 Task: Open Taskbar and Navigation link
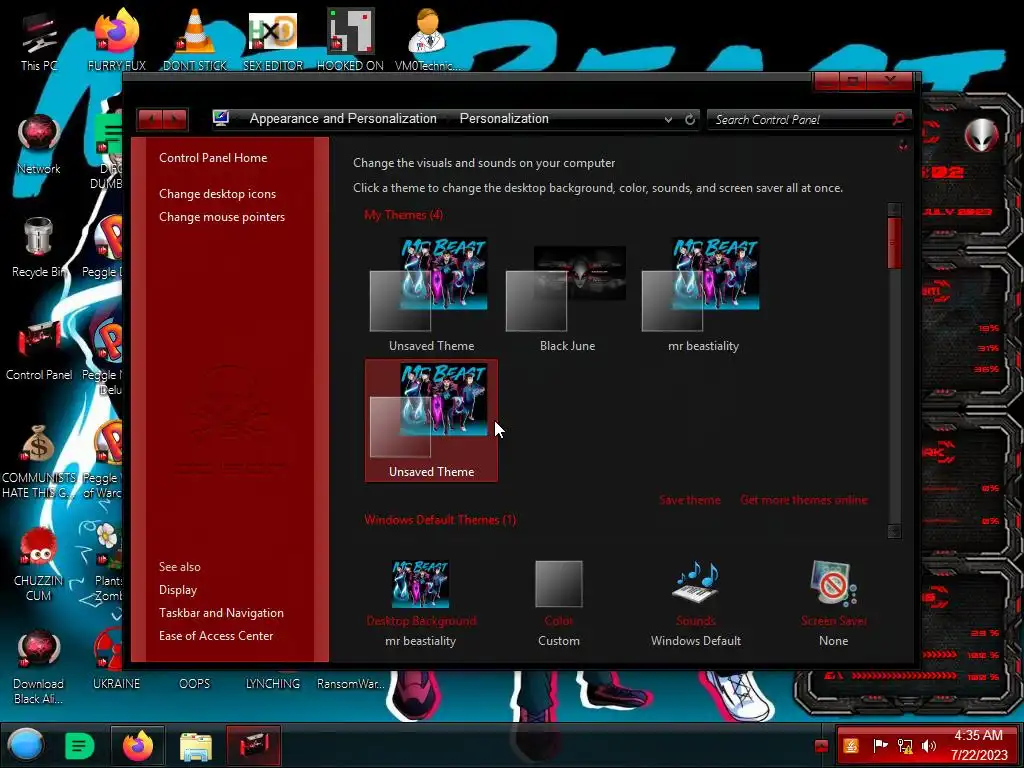pyautogui.click(x=221, y=613)
